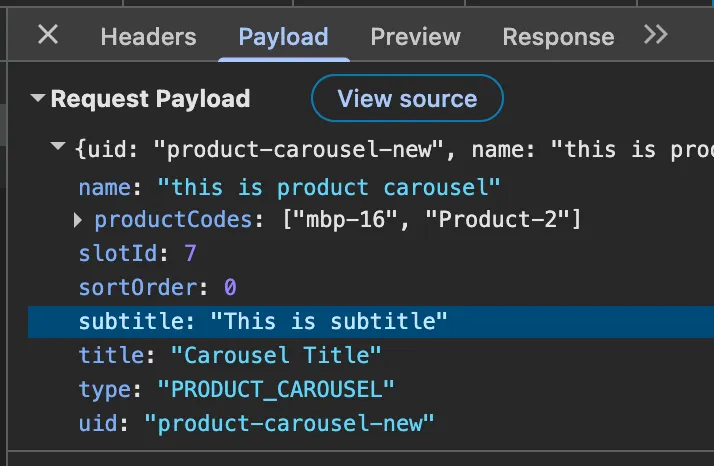The width and height of the screenshot is (714, 466).
Task: Click the "Product-2" product code value
Action: tap(498, 220)
